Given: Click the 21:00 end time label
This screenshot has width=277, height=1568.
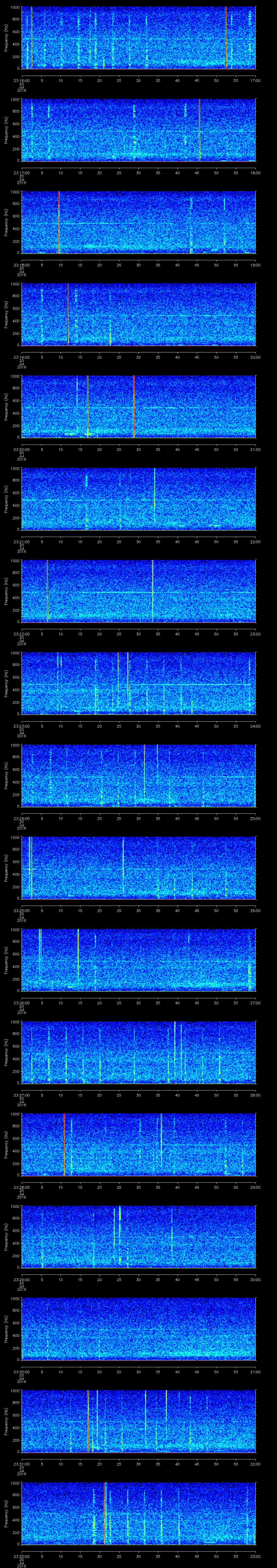Looking at the screenshot, I should point(255,449).
